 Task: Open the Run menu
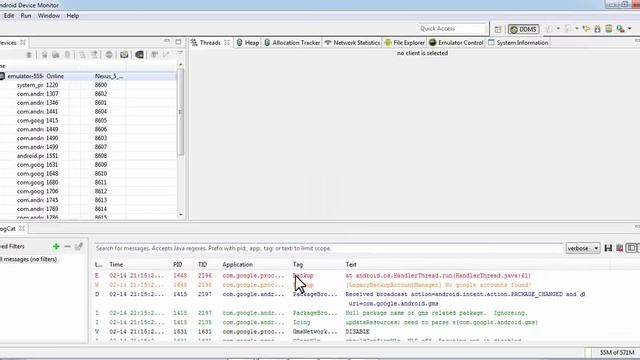point(26,16)
